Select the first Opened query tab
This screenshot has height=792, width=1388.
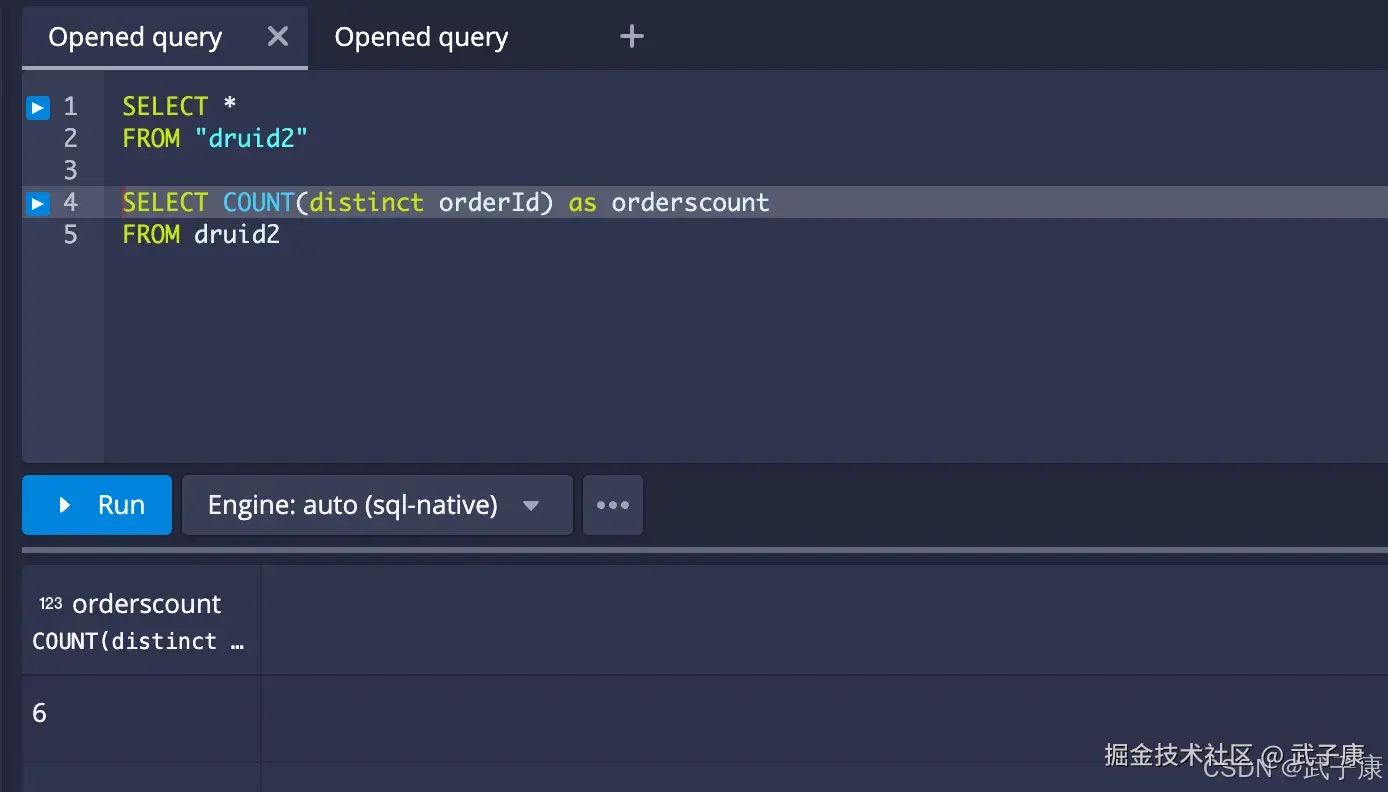(x=134, y=36)
